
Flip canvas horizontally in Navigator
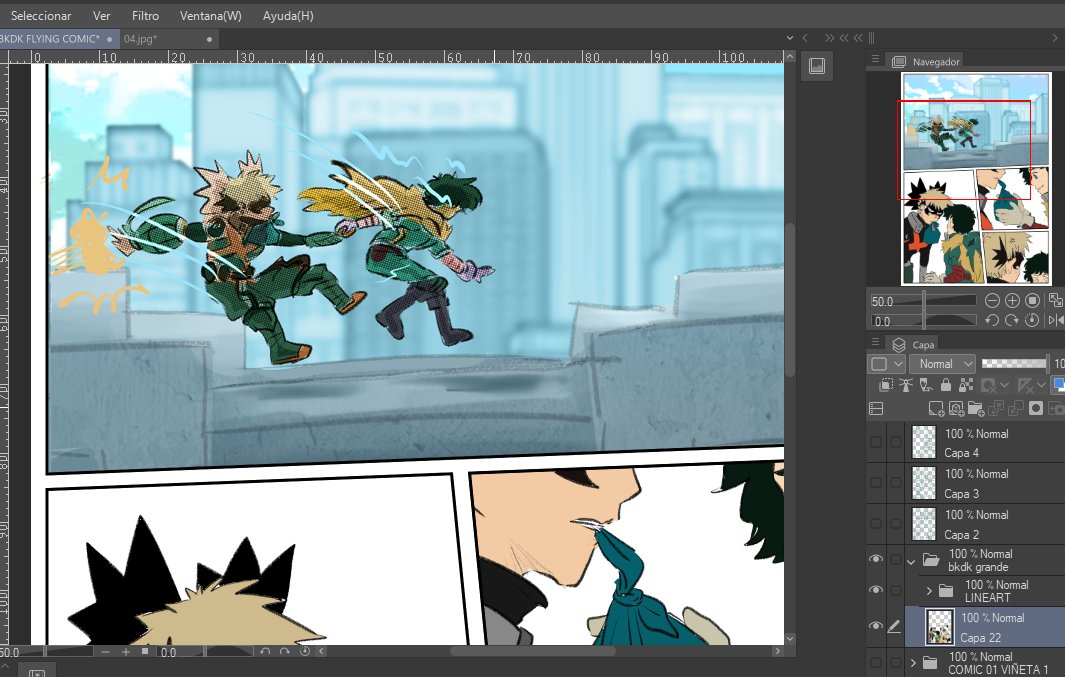tap(1055, 320)
